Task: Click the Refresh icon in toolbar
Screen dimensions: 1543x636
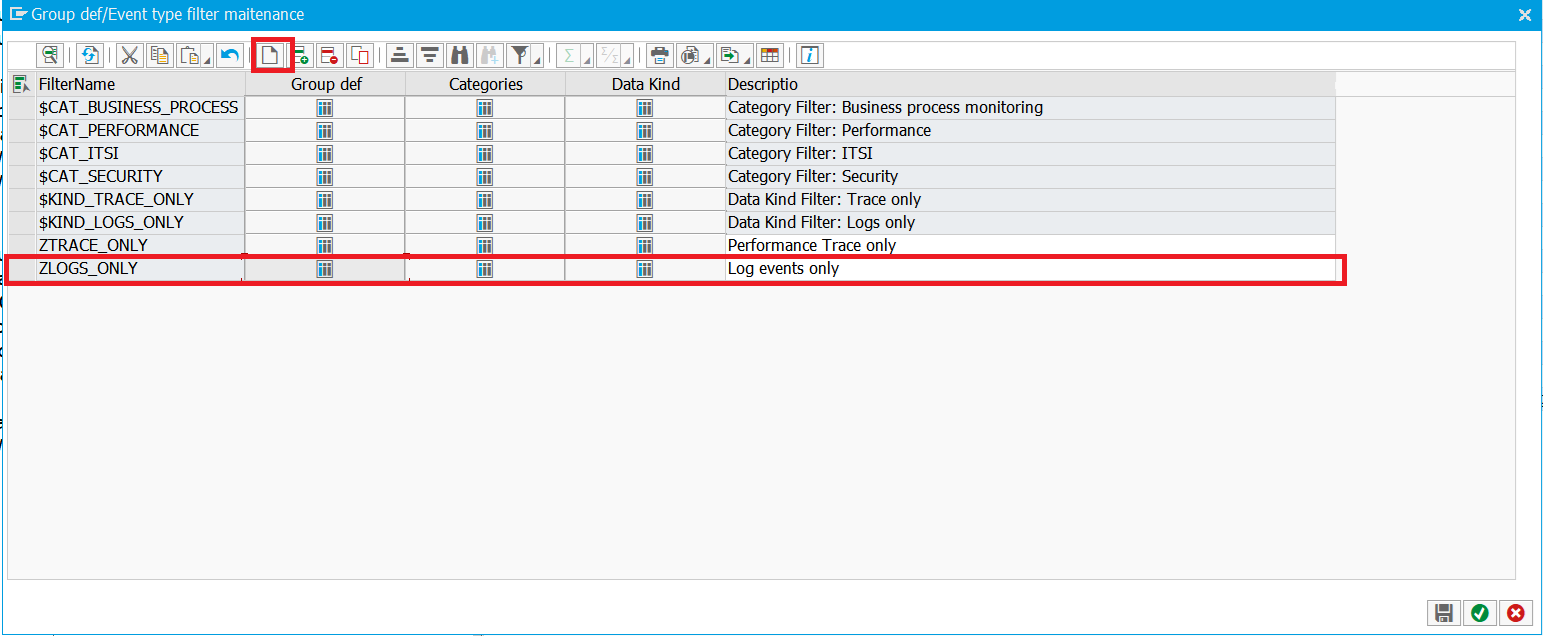Action: click(90, 55)
